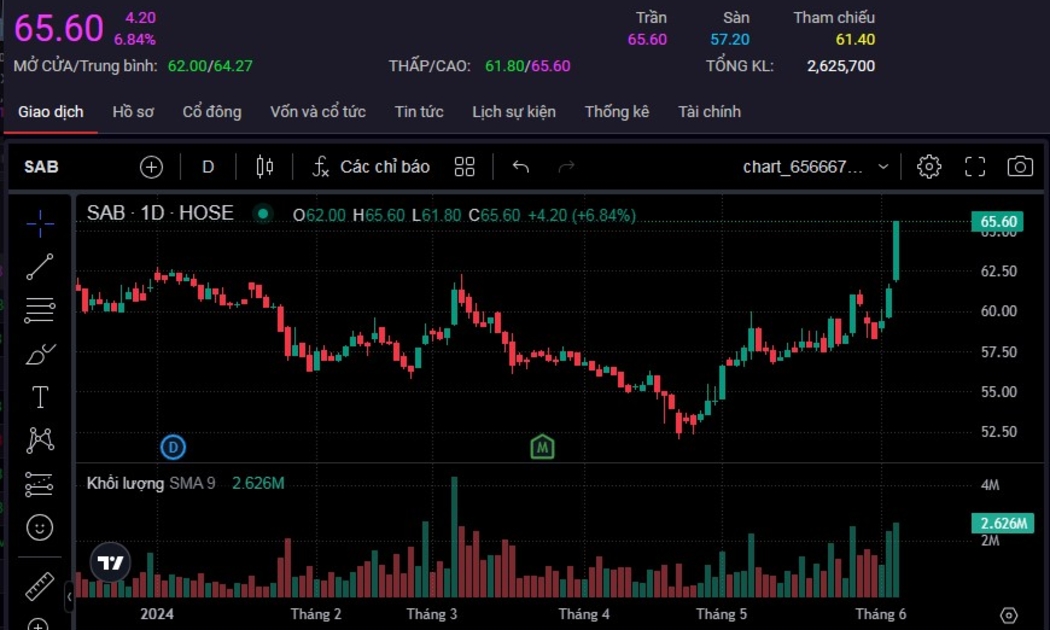Screen dimensions: 1050x630
Task: Toggle fullscreen chart mode
Action: [975, 167]
